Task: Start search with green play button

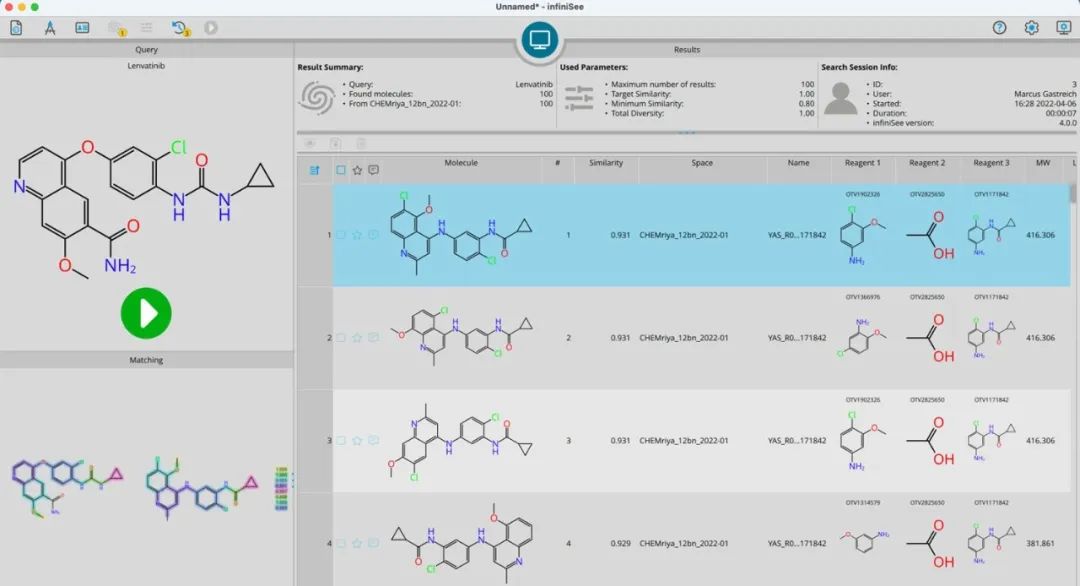Action: 146,313
